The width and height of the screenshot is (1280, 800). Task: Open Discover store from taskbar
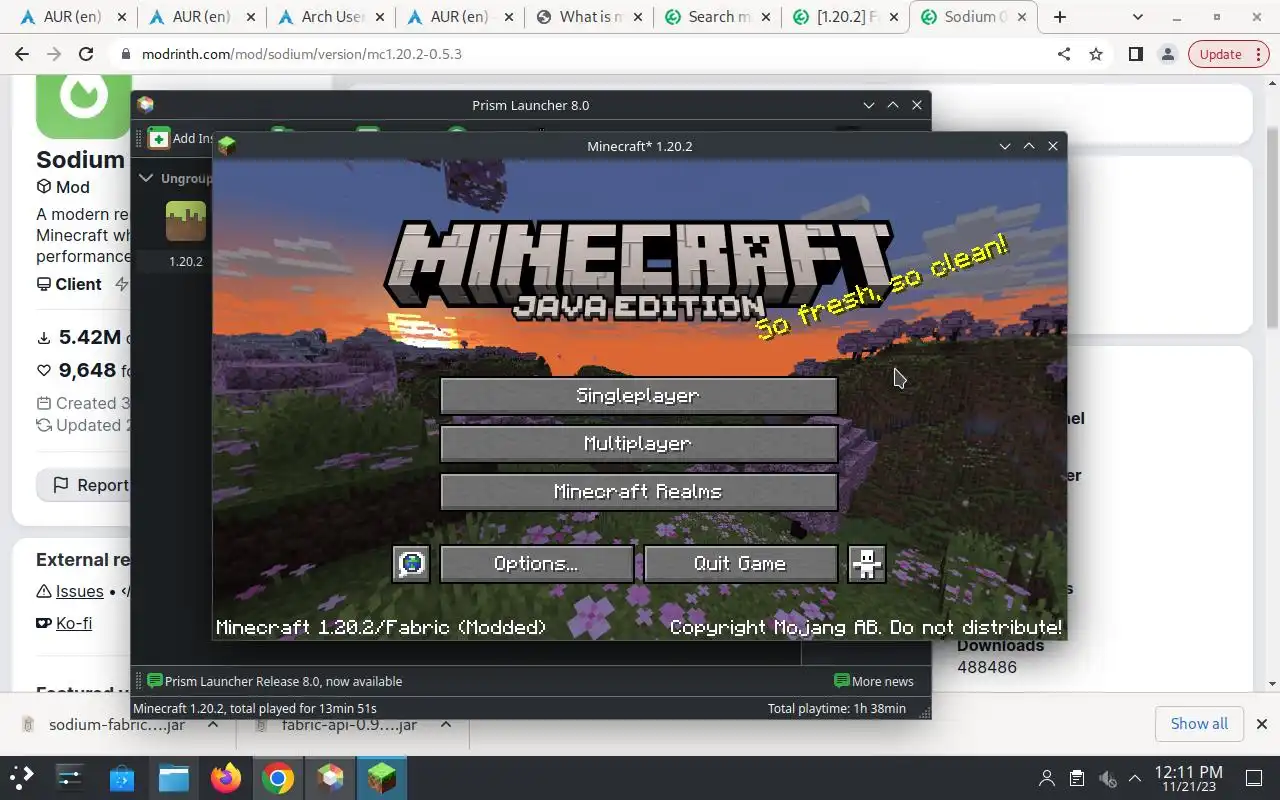tap(122, 777)
